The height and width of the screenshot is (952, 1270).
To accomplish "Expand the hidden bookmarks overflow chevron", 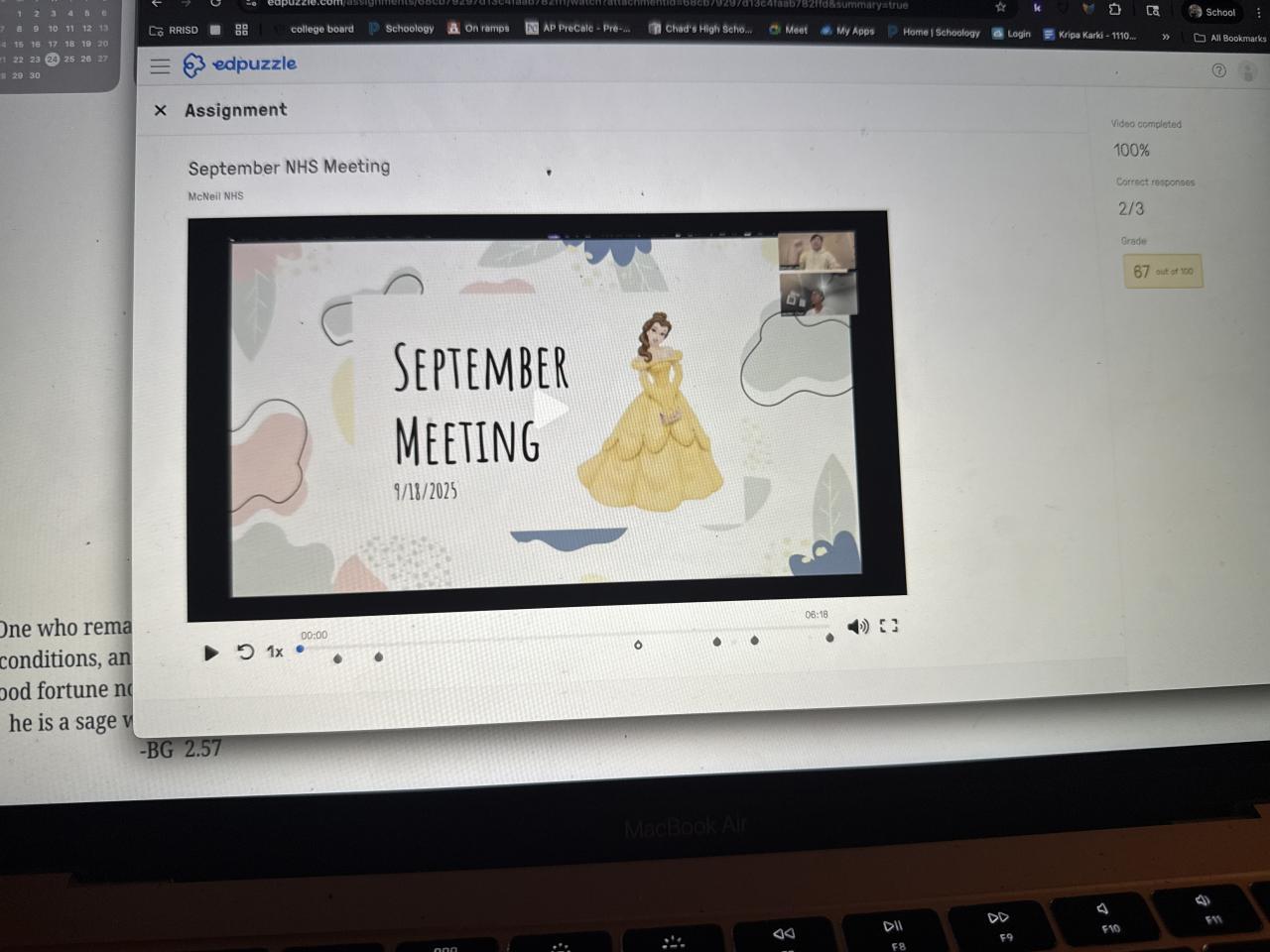I will click(1166, 37).
